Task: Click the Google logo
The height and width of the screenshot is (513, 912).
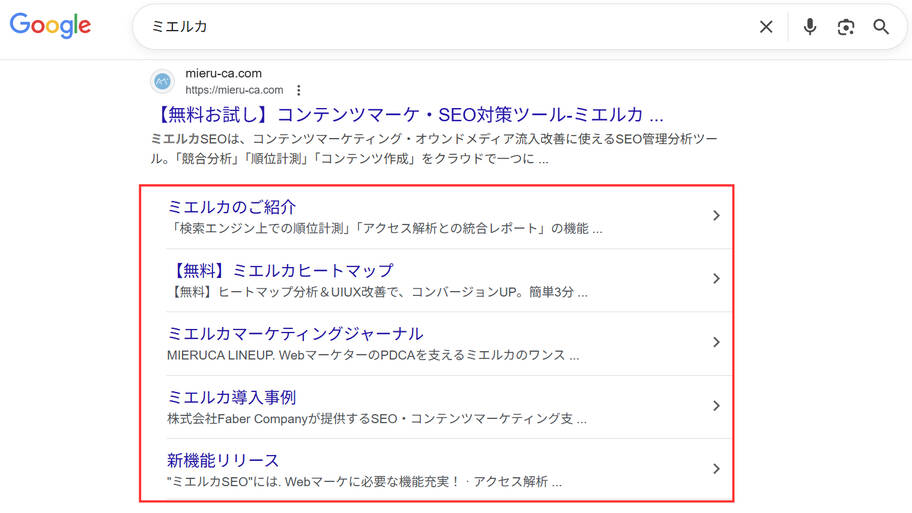Action: [x=50, y=26]
